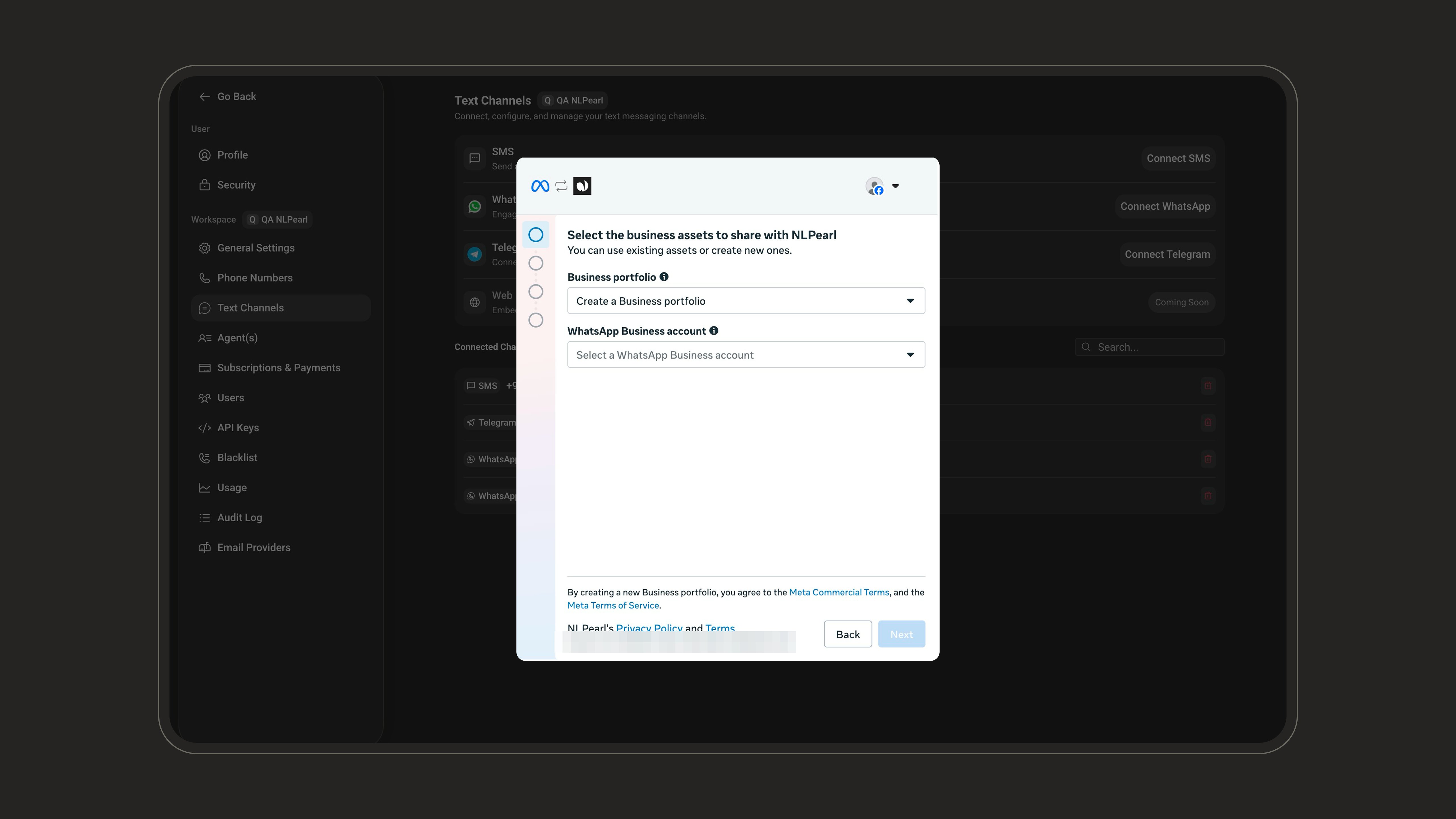
Task: Open Users page in sidebar
Action: tap(281, 397)
